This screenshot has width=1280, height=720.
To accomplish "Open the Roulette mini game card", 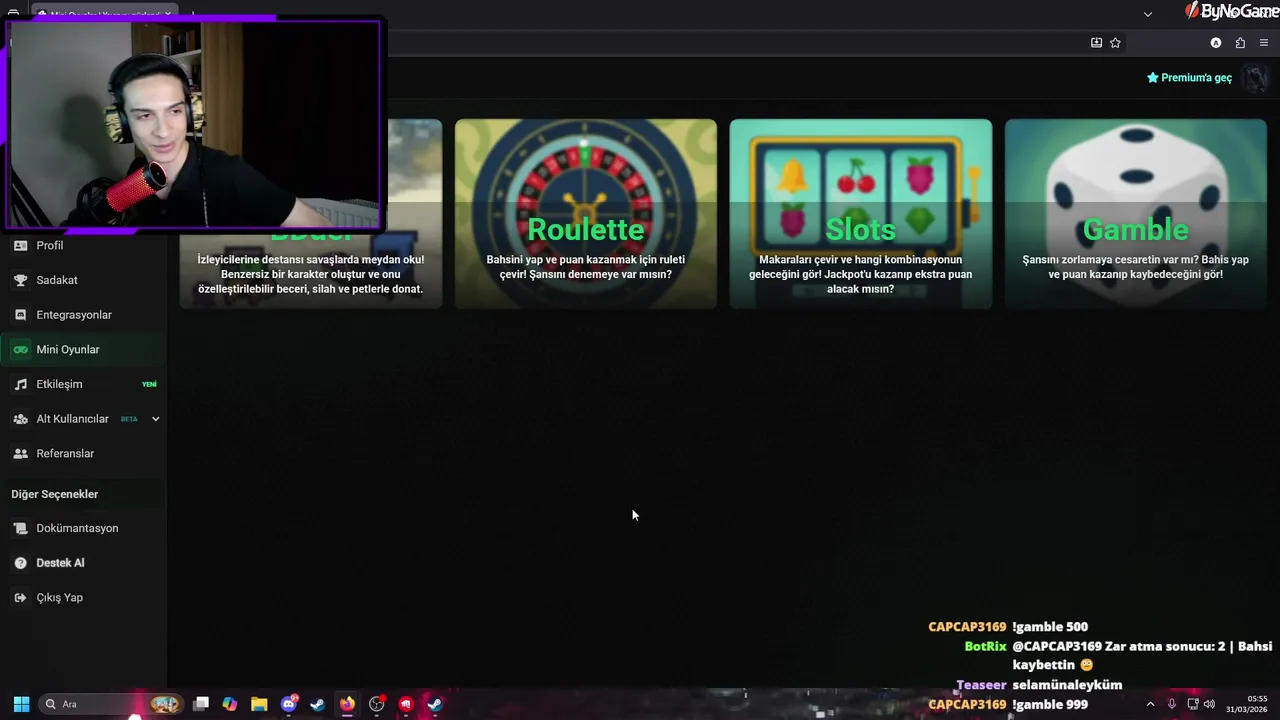I will point(586,214).
